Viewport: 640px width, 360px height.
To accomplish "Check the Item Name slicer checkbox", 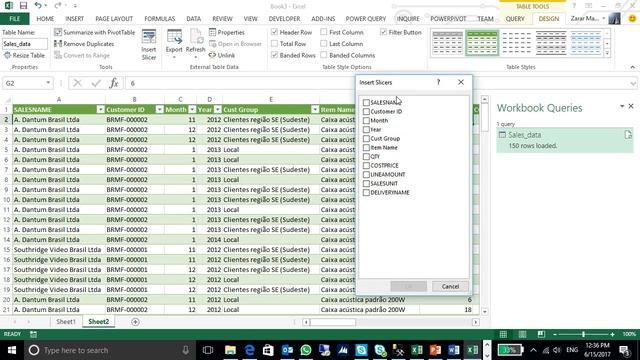I will 366,147.
